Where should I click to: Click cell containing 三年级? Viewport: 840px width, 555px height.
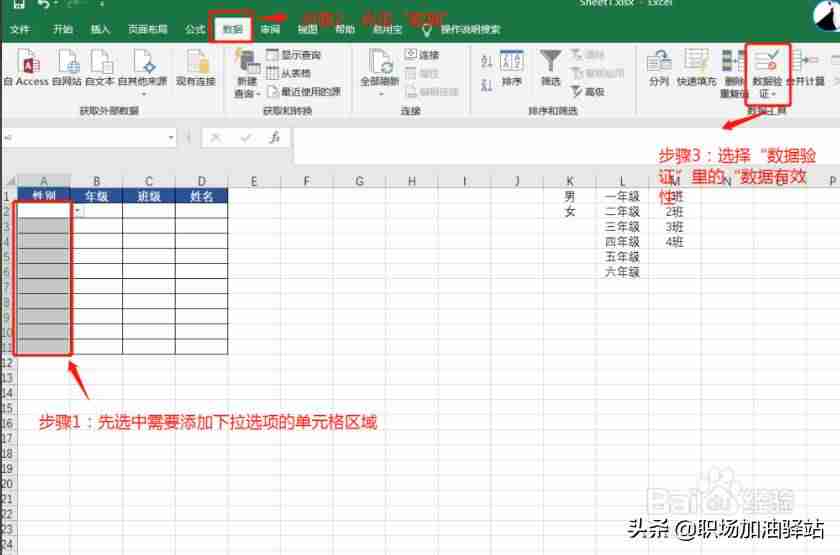coord(622,227)
